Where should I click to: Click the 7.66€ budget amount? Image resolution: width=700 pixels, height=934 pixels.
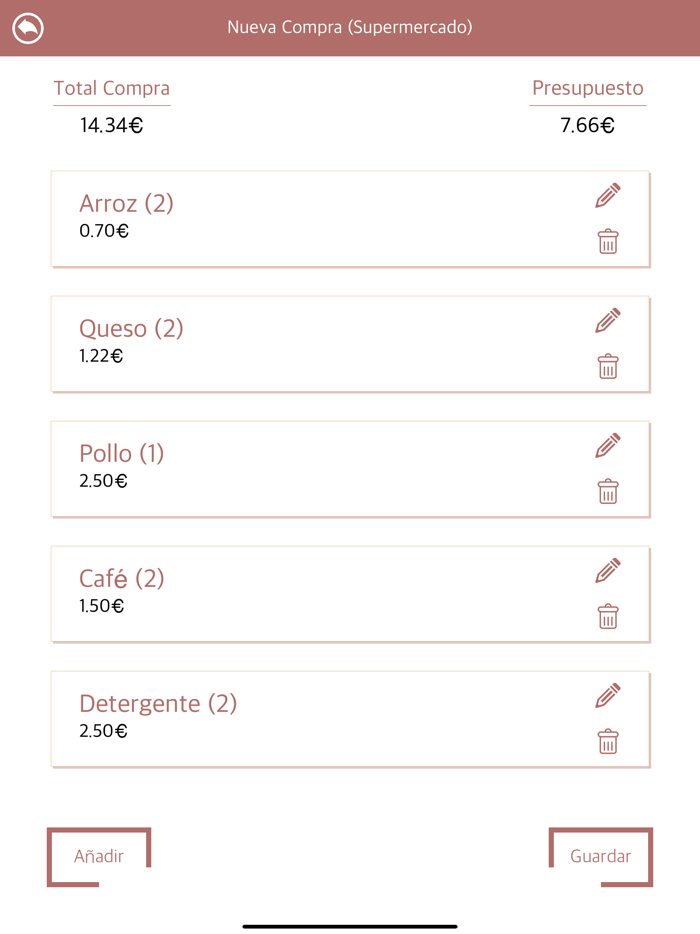point(584,125)
